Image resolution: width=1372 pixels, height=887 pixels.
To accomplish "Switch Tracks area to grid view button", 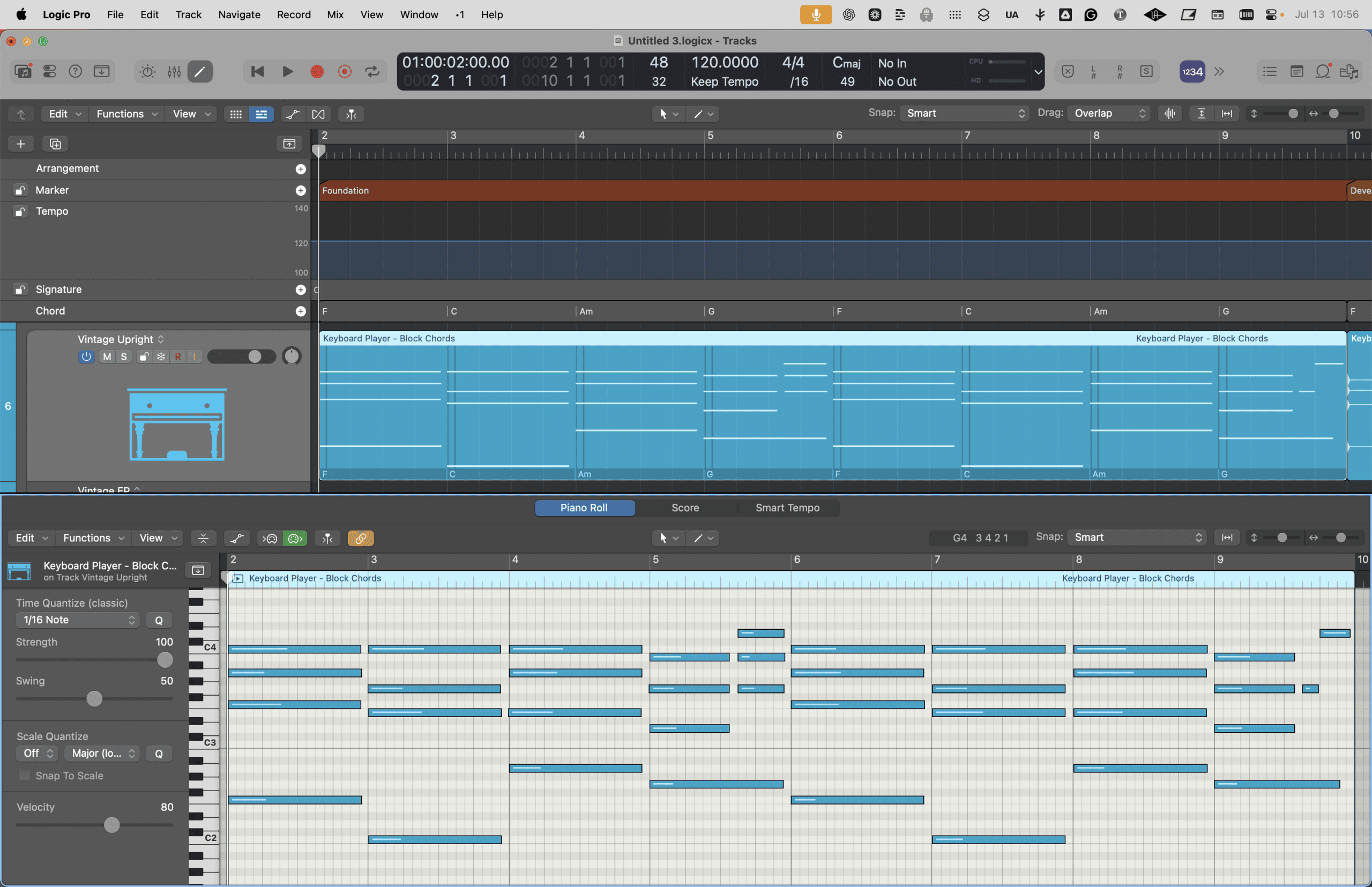I will pyautogui.click(x=236, y=114).
